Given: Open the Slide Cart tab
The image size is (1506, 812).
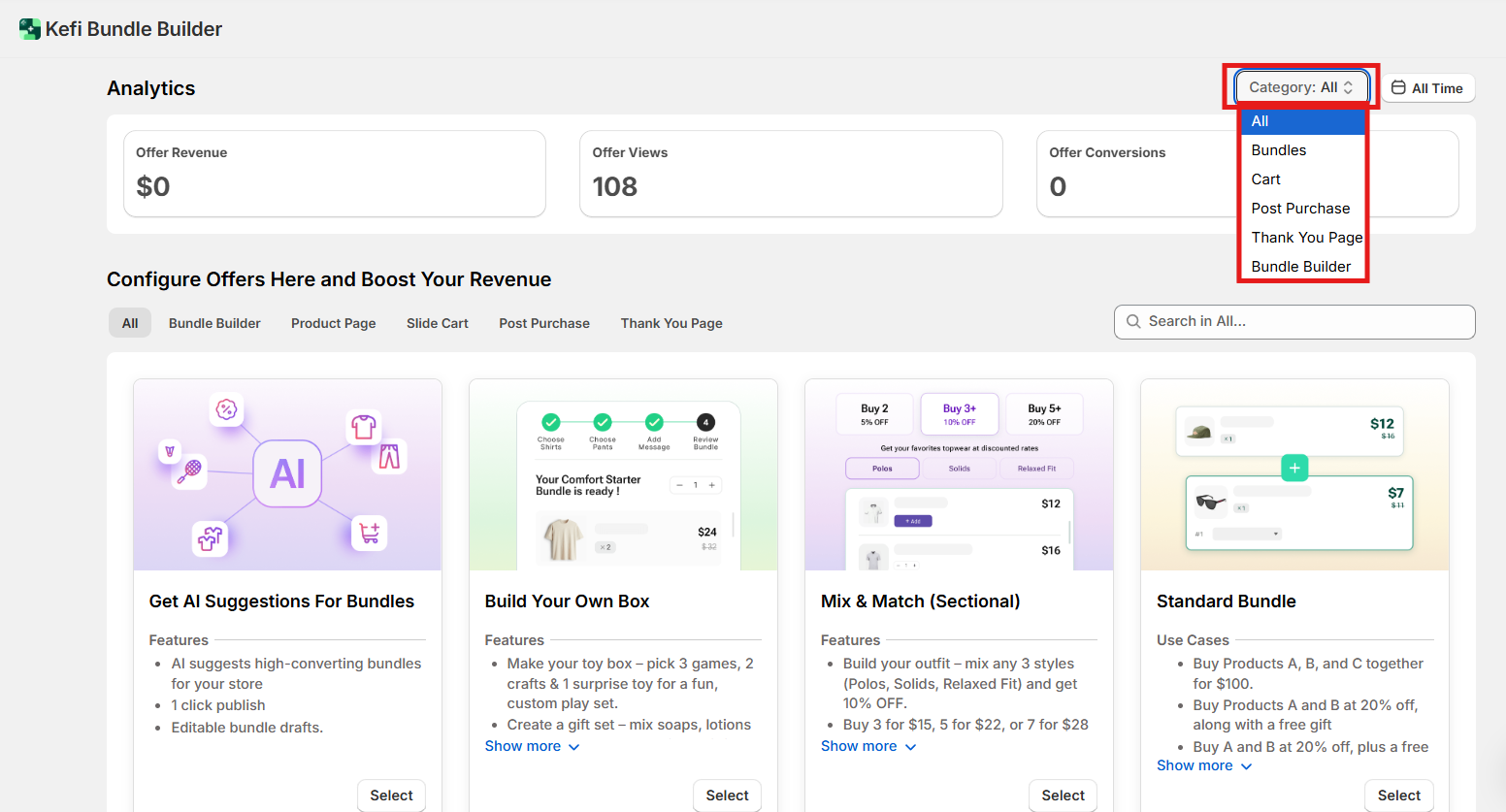Looking at the screenshot, I should click(x=437, y=323).
